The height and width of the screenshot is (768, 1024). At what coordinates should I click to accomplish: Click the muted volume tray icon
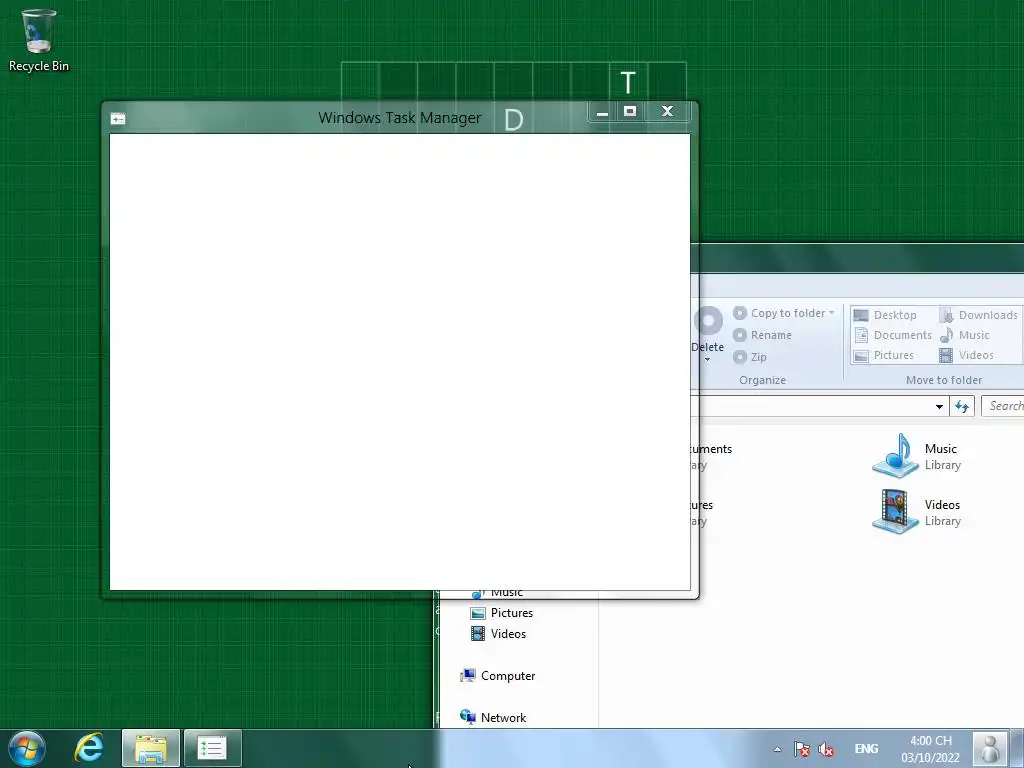tap(826, 749)
